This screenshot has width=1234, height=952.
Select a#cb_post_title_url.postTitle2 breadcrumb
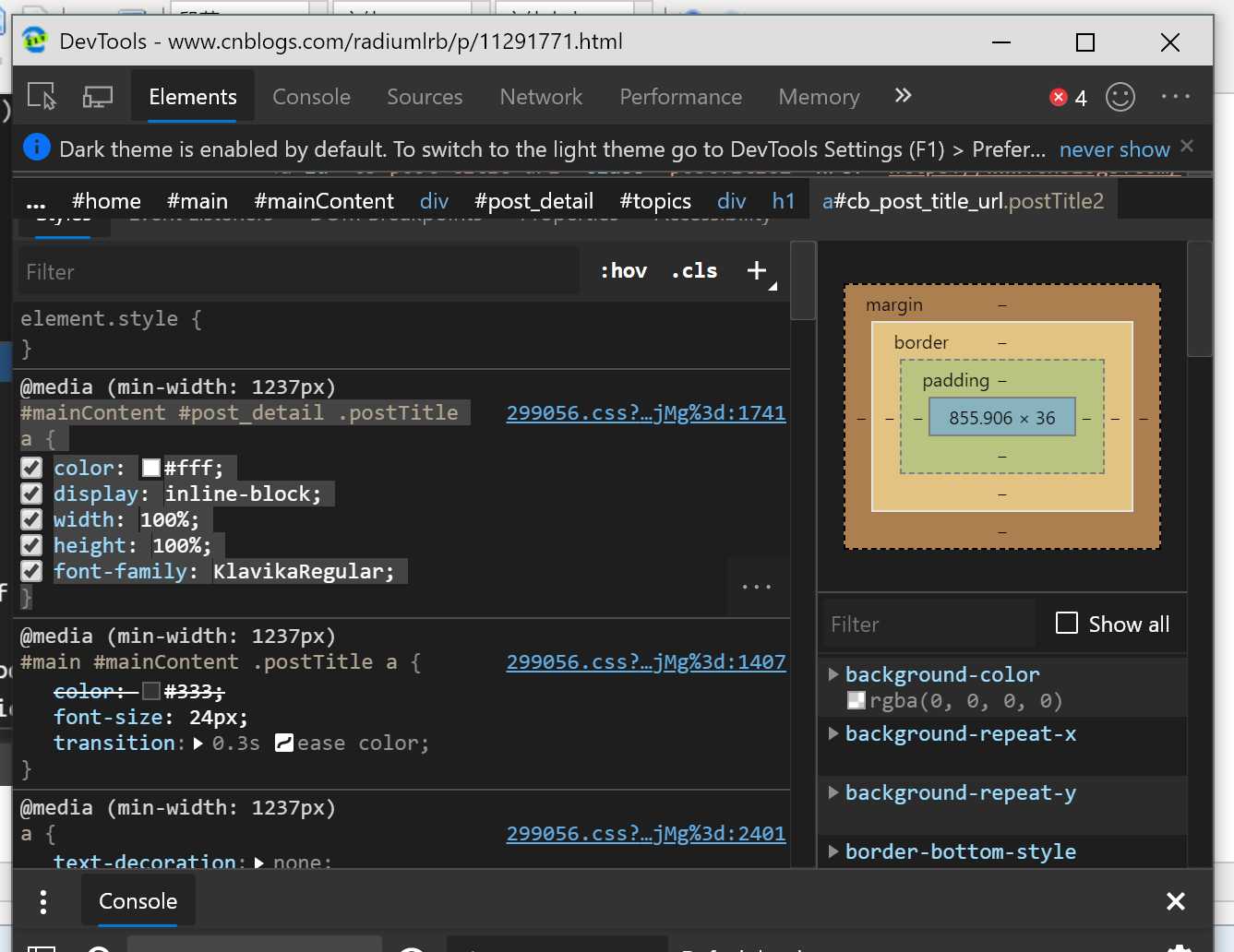[963, 201]
